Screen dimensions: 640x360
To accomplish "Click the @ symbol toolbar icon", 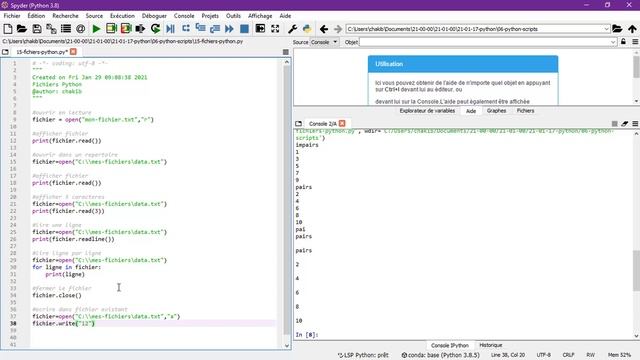I will click(80, 29).
